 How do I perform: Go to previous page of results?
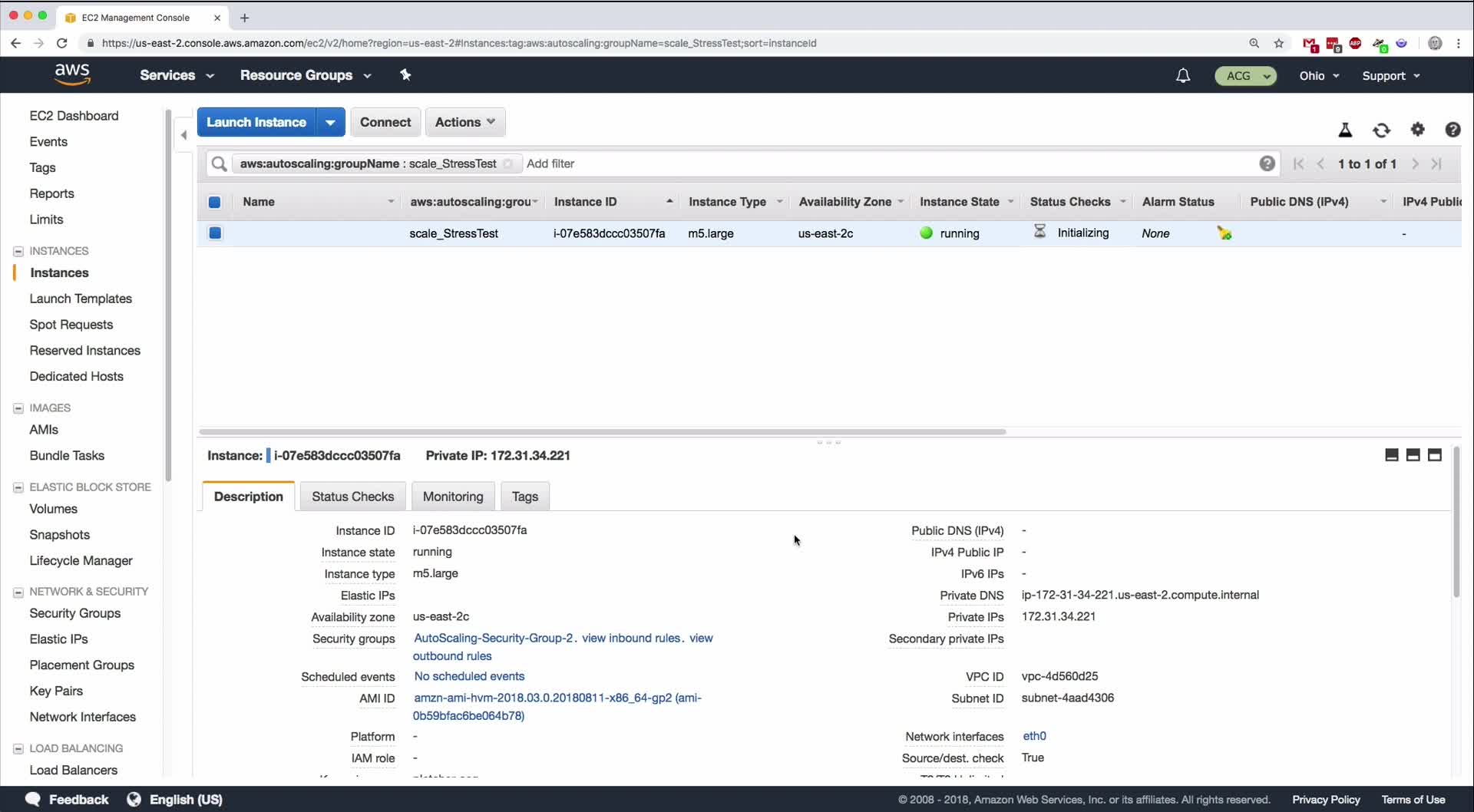pos(1320,163)
